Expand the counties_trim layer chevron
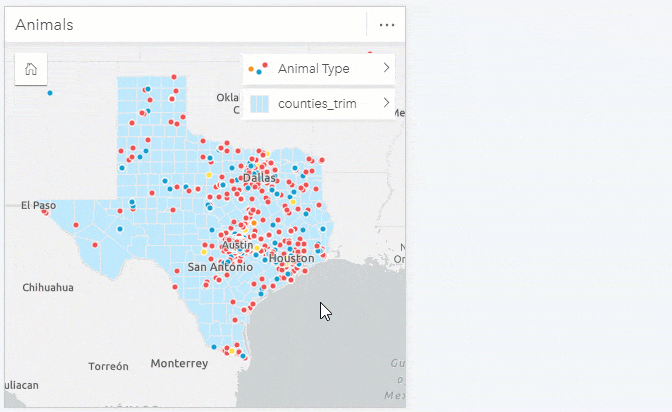672x412 pixels. tap(386, 103)
